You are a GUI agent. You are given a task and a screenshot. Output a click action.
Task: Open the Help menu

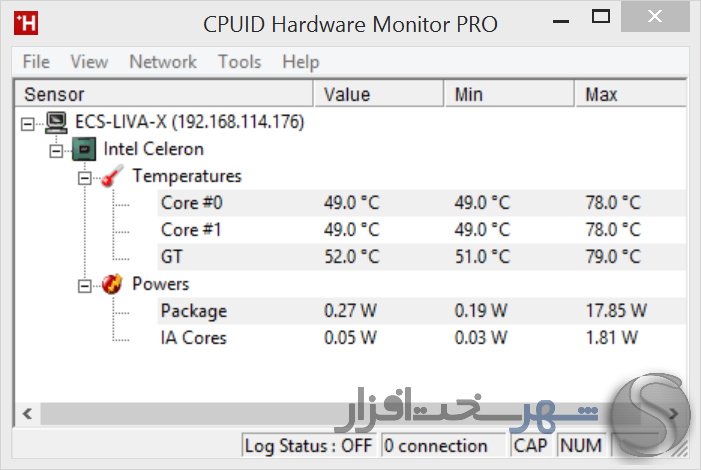(301, 62)
